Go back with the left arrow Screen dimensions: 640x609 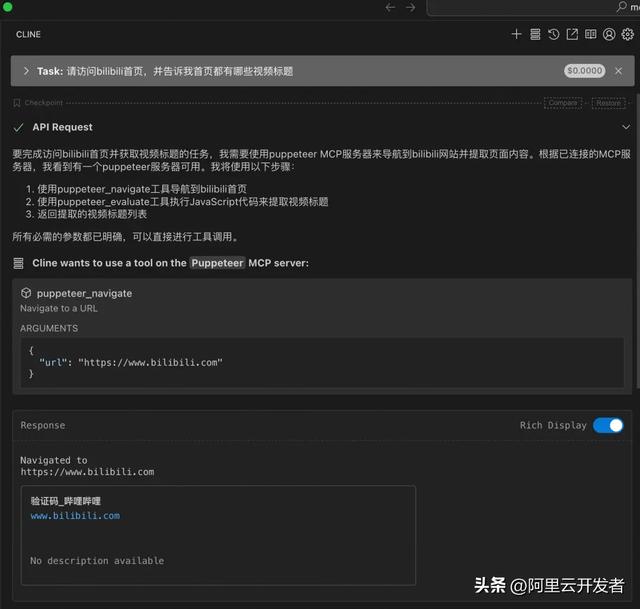click(x=390, y=7)
